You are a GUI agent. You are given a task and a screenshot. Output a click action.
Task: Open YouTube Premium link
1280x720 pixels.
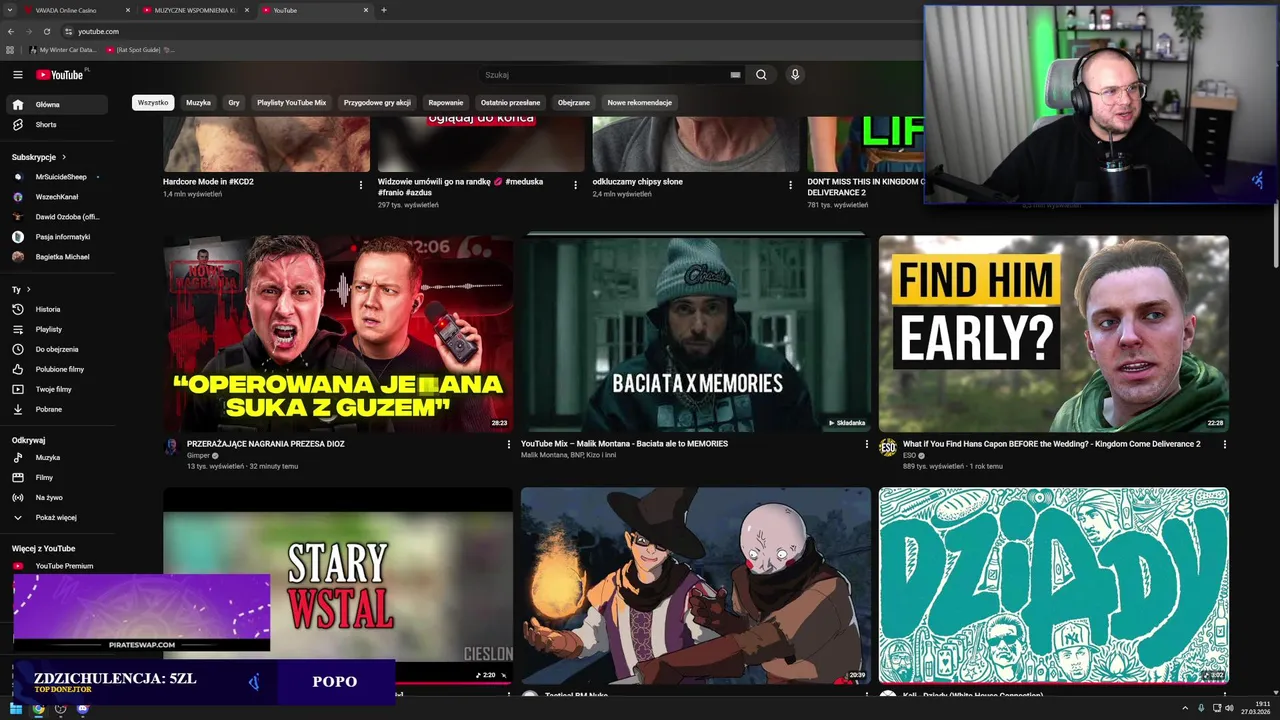point(58,566)
